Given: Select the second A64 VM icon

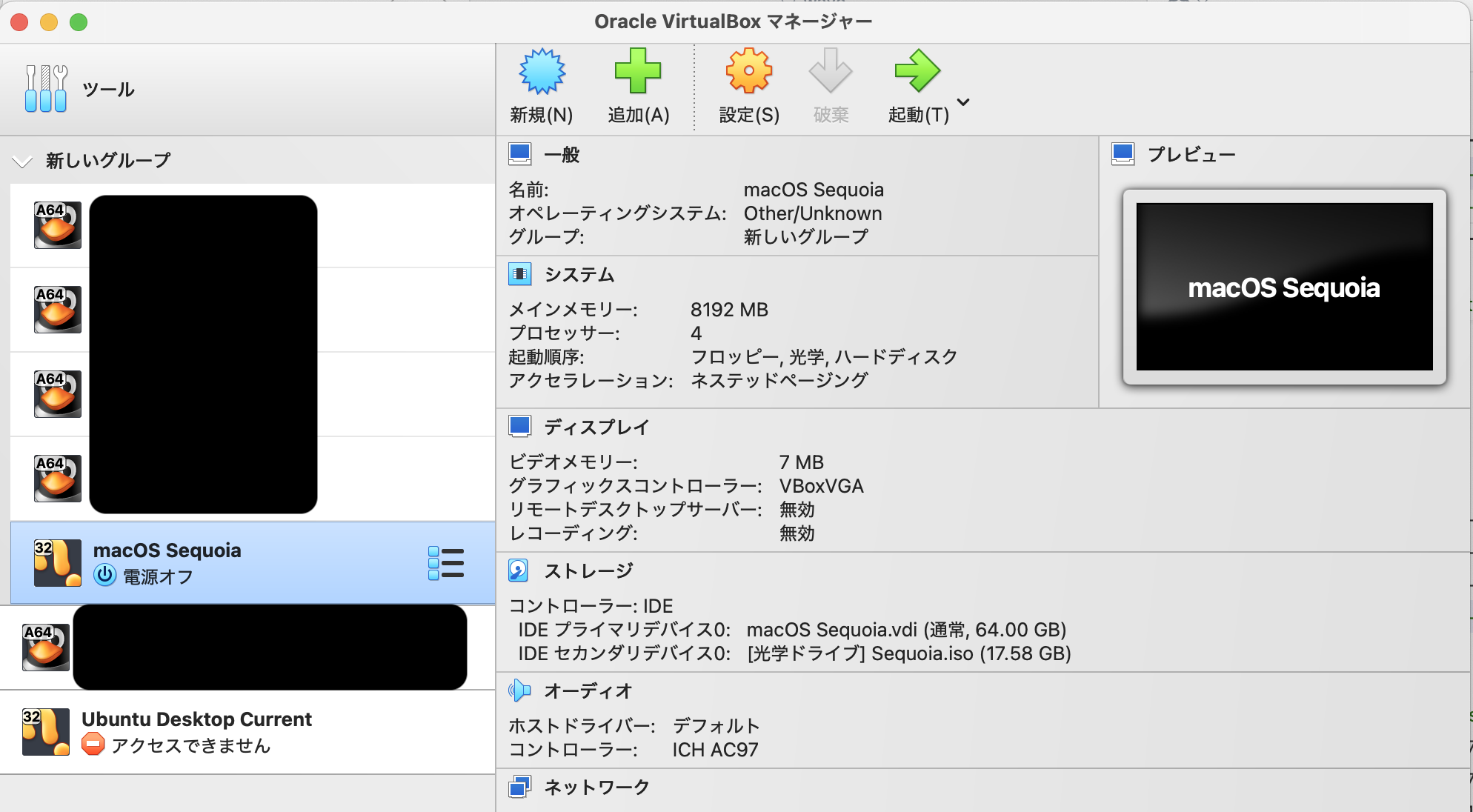Looking at the screenshot, I should point(58,310).
